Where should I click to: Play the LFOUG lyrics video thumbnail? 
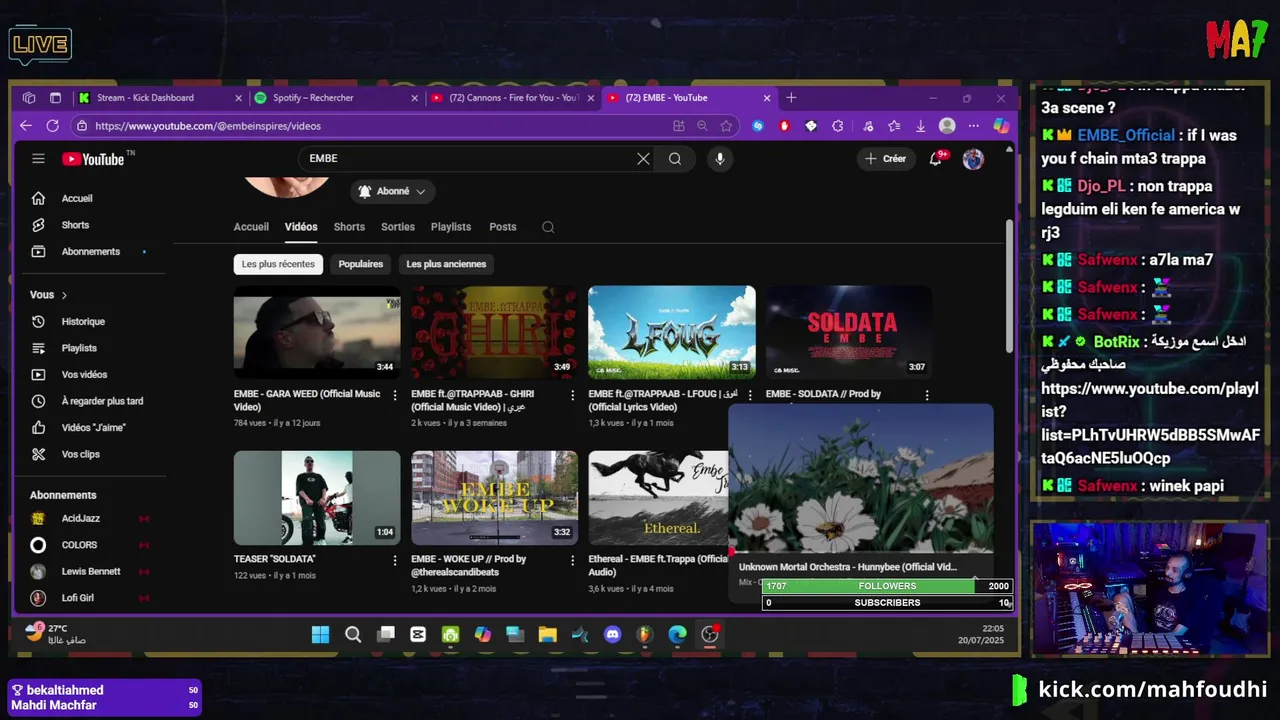point(672,333)
